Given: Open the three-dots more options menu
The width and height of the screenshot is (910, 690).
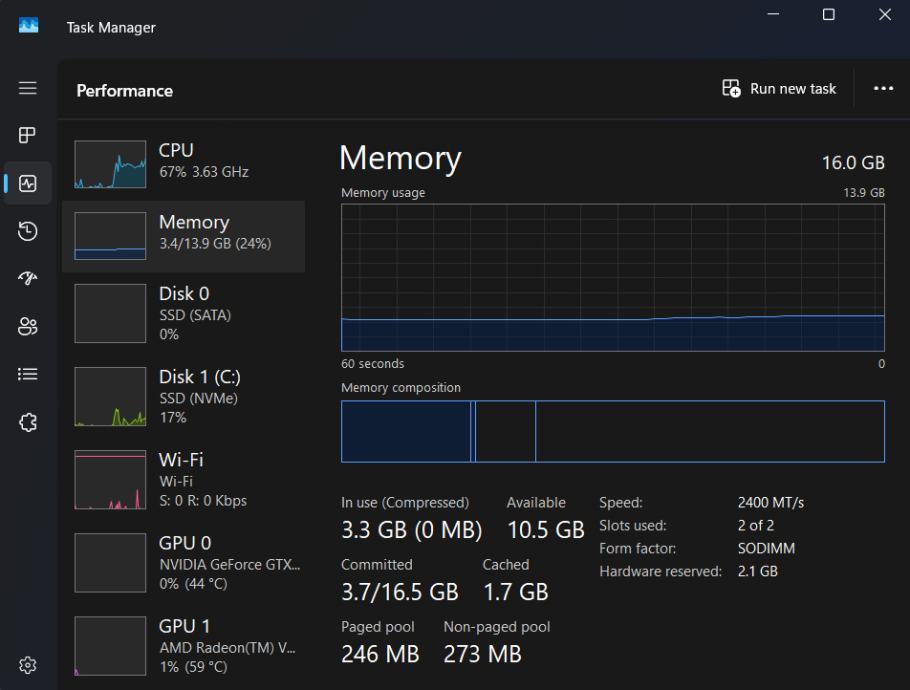Looking at the screenshot, I should click(x=883, y=89).
